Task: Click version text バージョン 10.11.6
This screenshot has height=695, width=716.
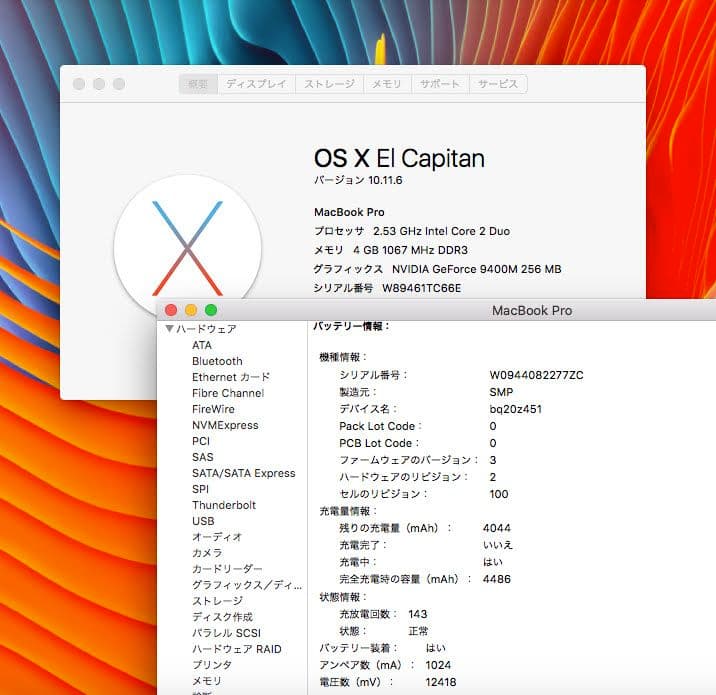Action: 358,180
